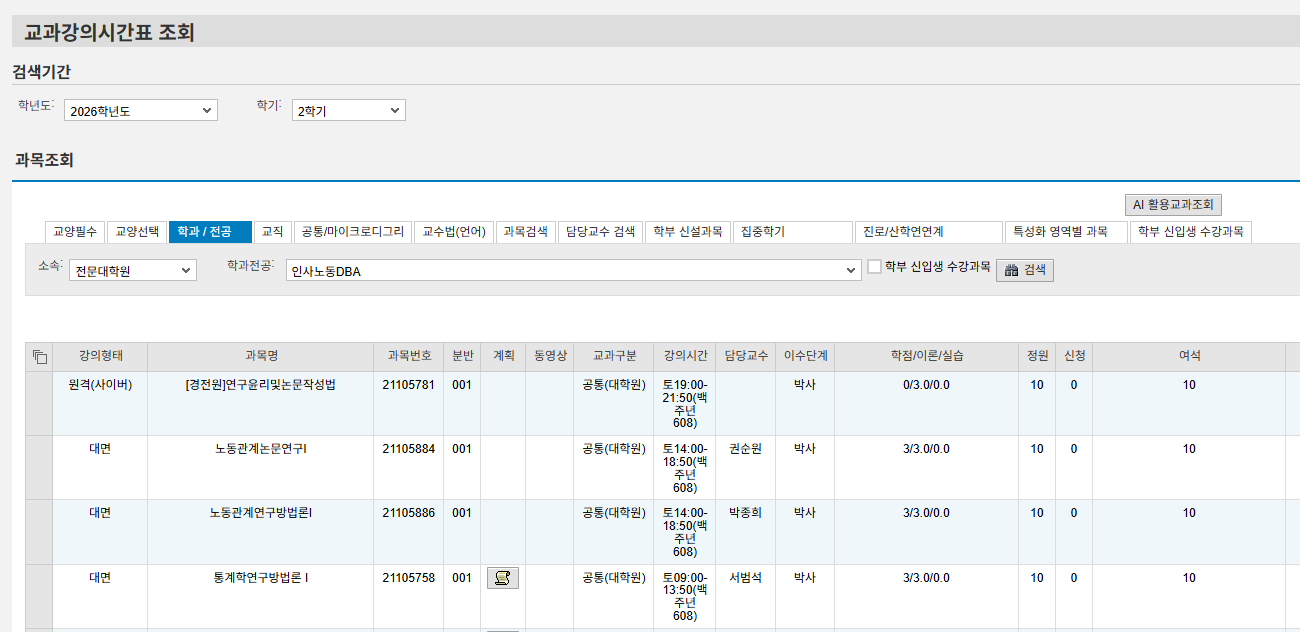Click professor name 권순원

746,449
